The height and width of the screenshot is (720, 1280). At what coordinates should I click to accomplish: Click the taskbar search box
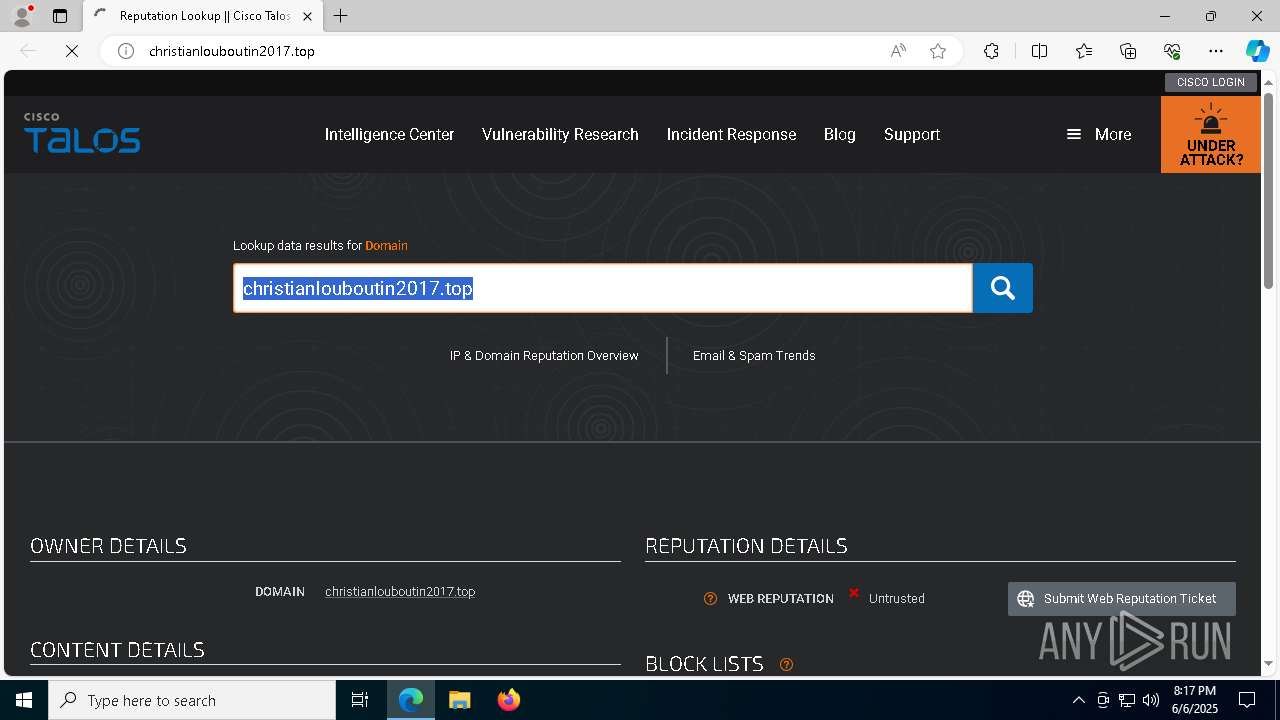point(192,700)
